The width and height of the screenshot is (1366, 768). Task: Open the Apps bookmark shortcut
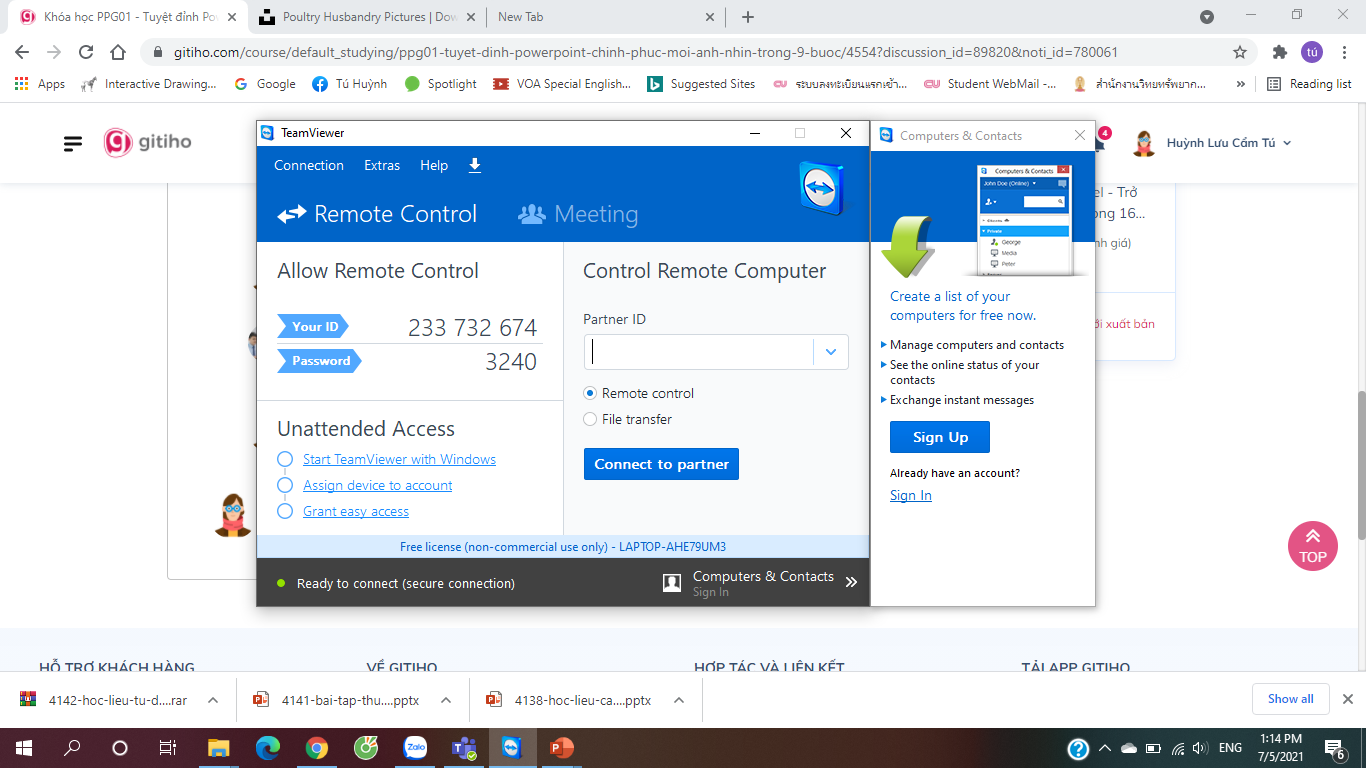(x=40, y=84)
